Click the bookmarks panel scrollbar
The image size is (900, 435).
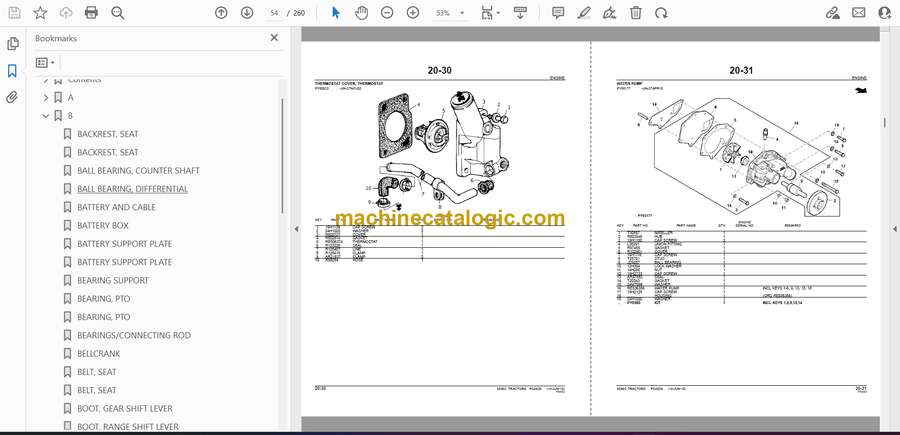tap(282, 156)
